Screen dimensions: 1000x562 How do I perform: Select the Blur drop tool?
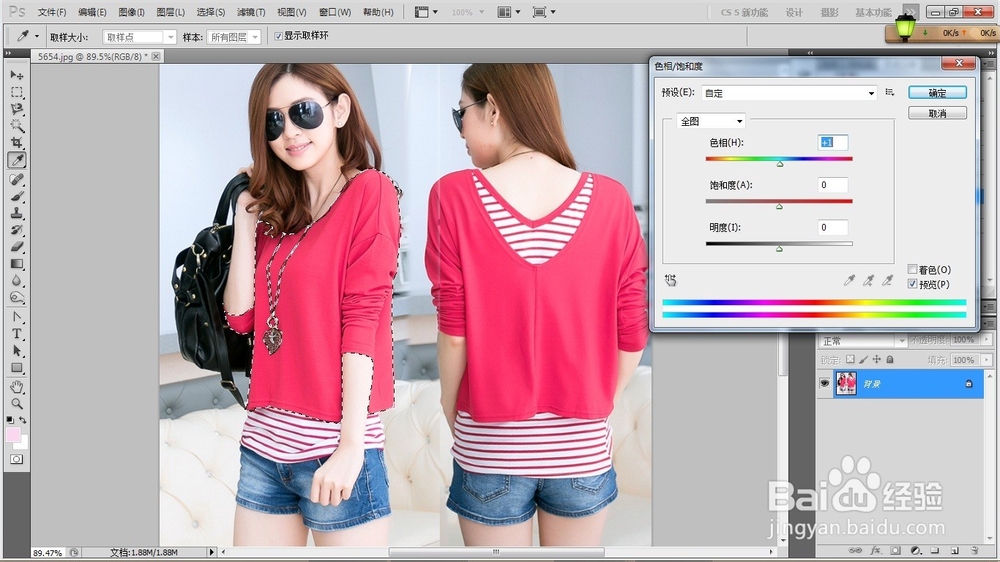click(x=17, y=280)
